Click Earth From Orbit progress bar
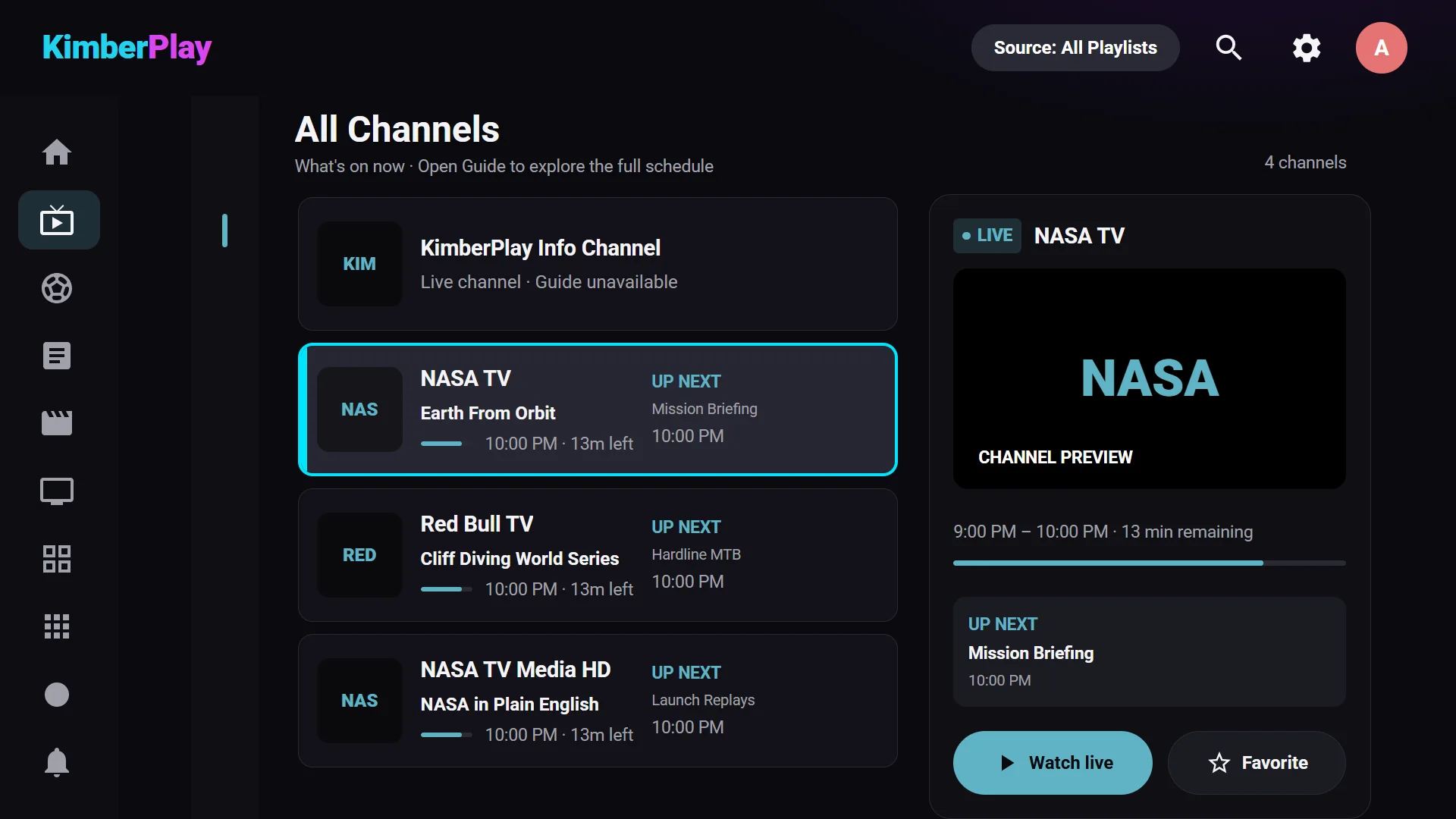The image size is (1456, 819). pyautogui.click(x=446, y=444)
